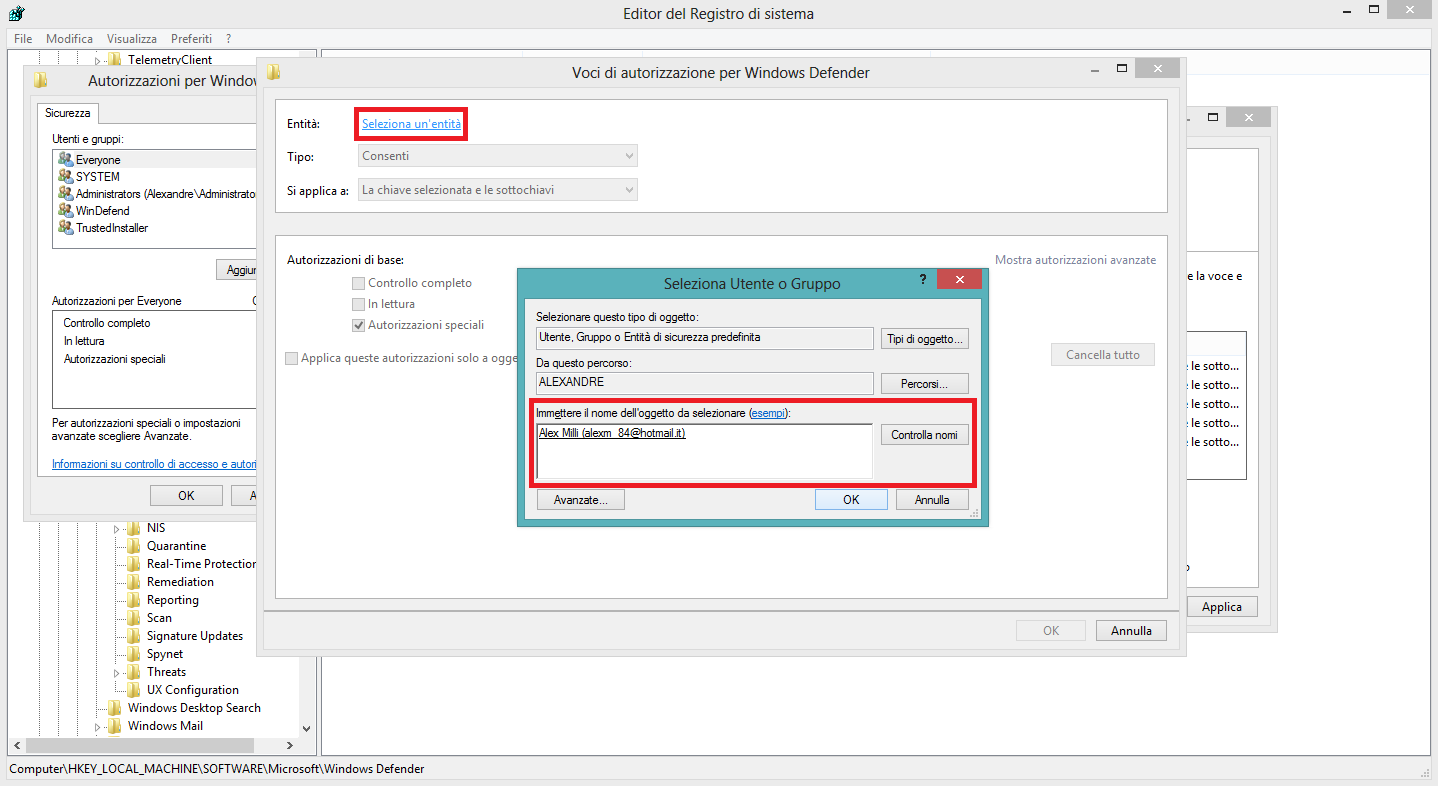Select the WinDefend user icon
This screenshot has height=786, width=1438.
pos(66,210)
